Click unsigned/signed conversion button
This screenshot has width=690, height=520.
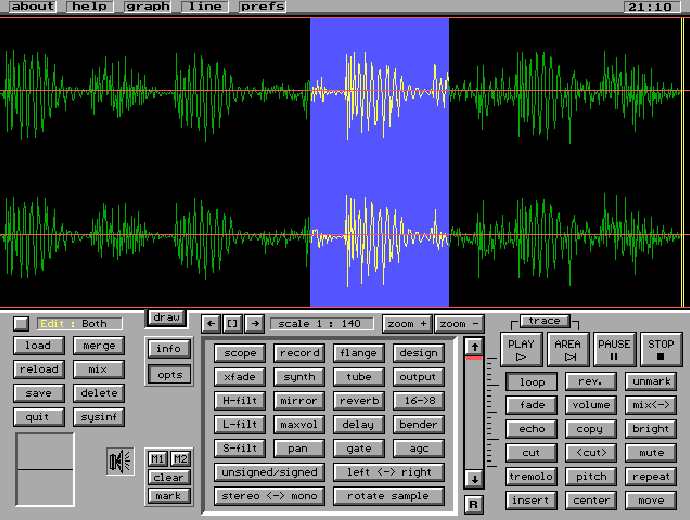(269, 472)
